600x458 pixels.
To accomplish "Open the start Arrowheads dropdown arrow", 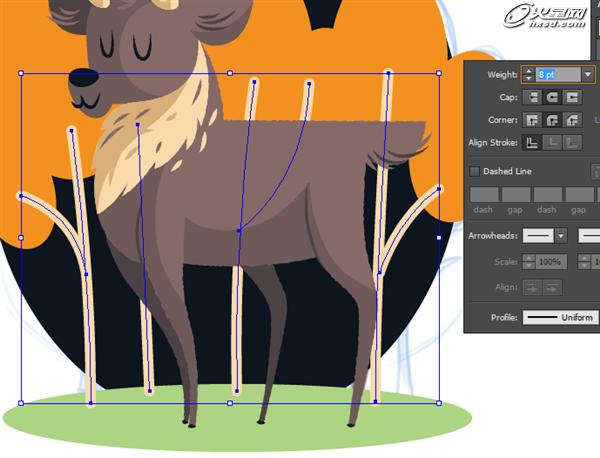I will (x=561, y=236).
